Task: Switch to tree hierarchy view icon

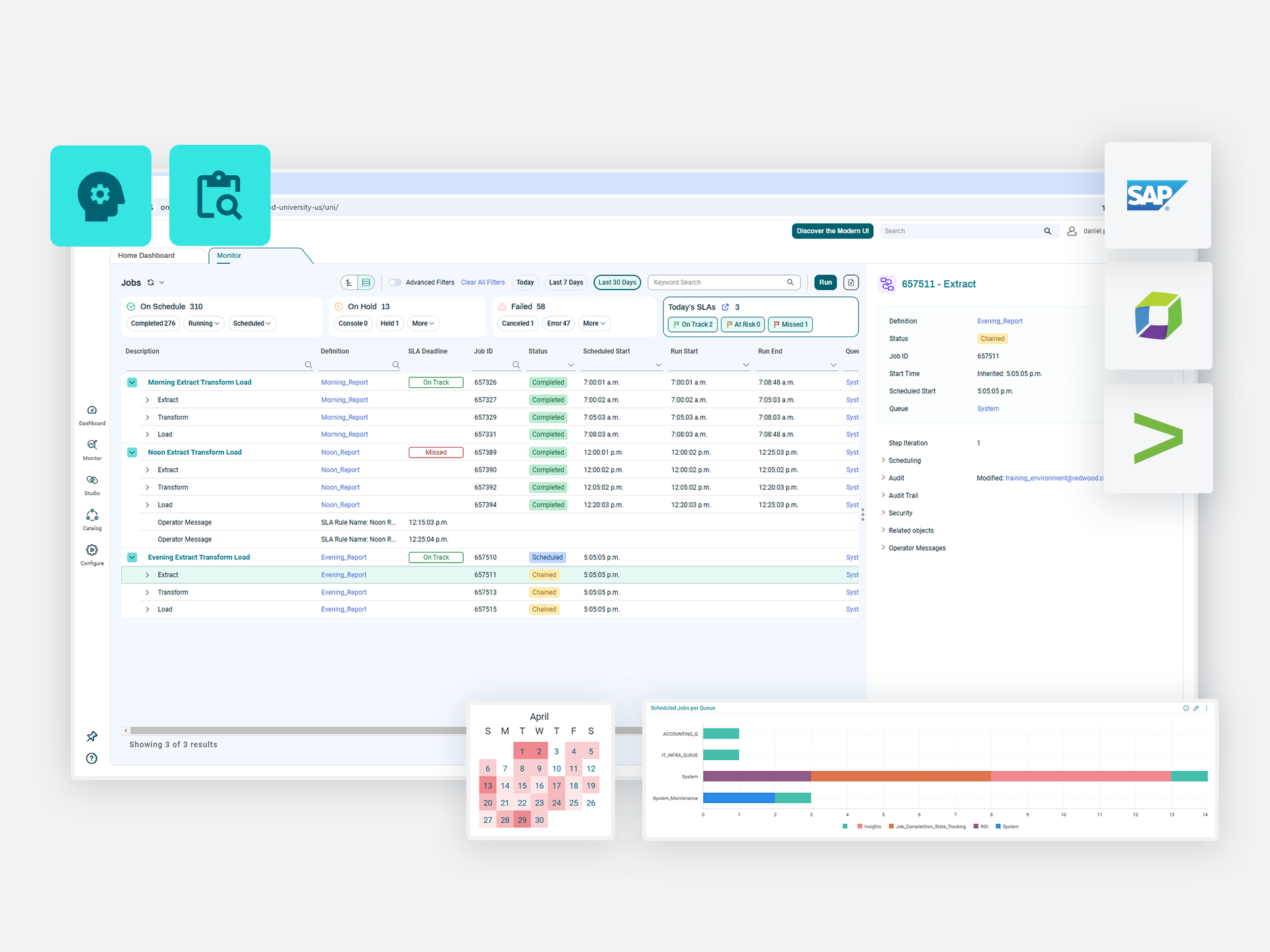Action: pos(349,283)
